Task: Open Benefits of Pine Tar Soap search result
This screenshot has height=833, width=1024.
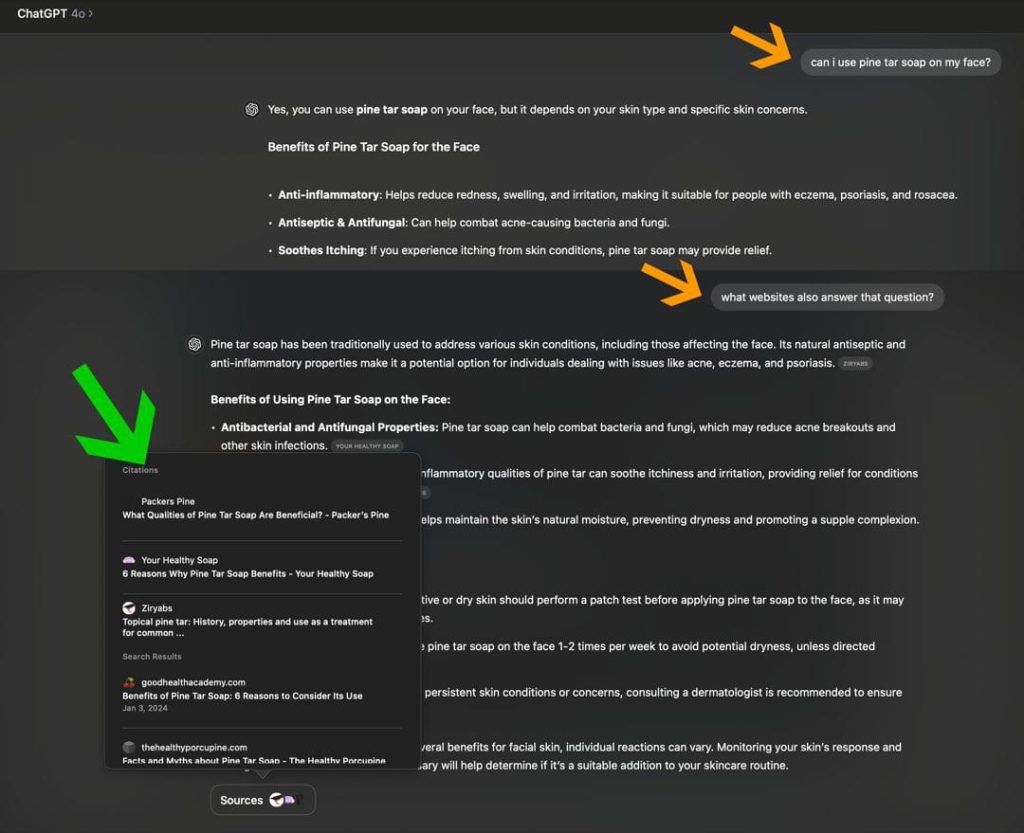Action: pyautogui.click(x=242, y=696)
